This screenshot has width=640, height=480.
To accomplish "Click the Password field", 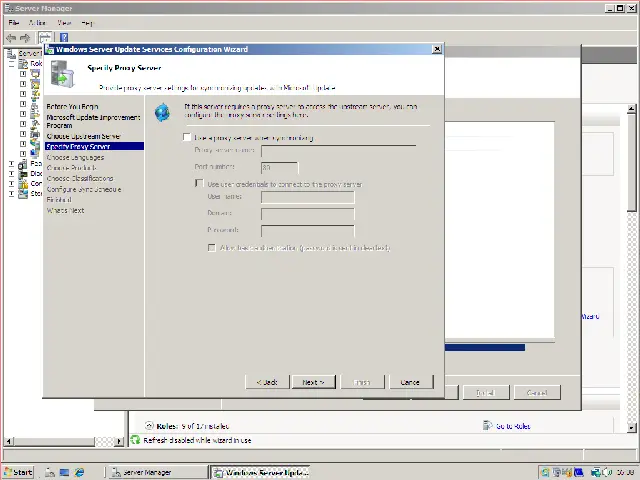I will pyautogui.click(x=308, y=231).
